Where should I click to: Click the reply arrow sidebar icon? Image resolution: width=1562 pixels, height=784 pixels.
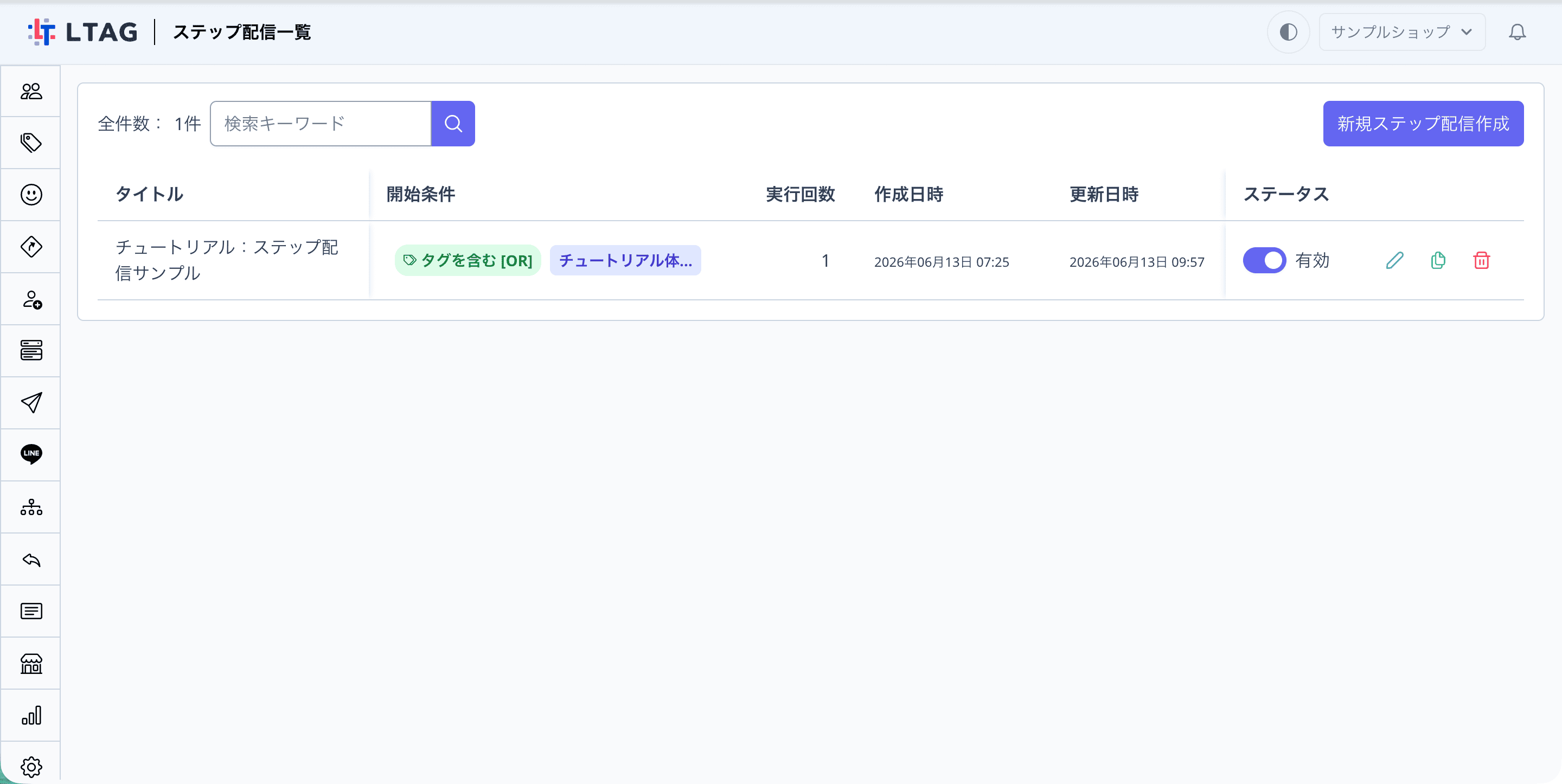(x=31, y=559)
